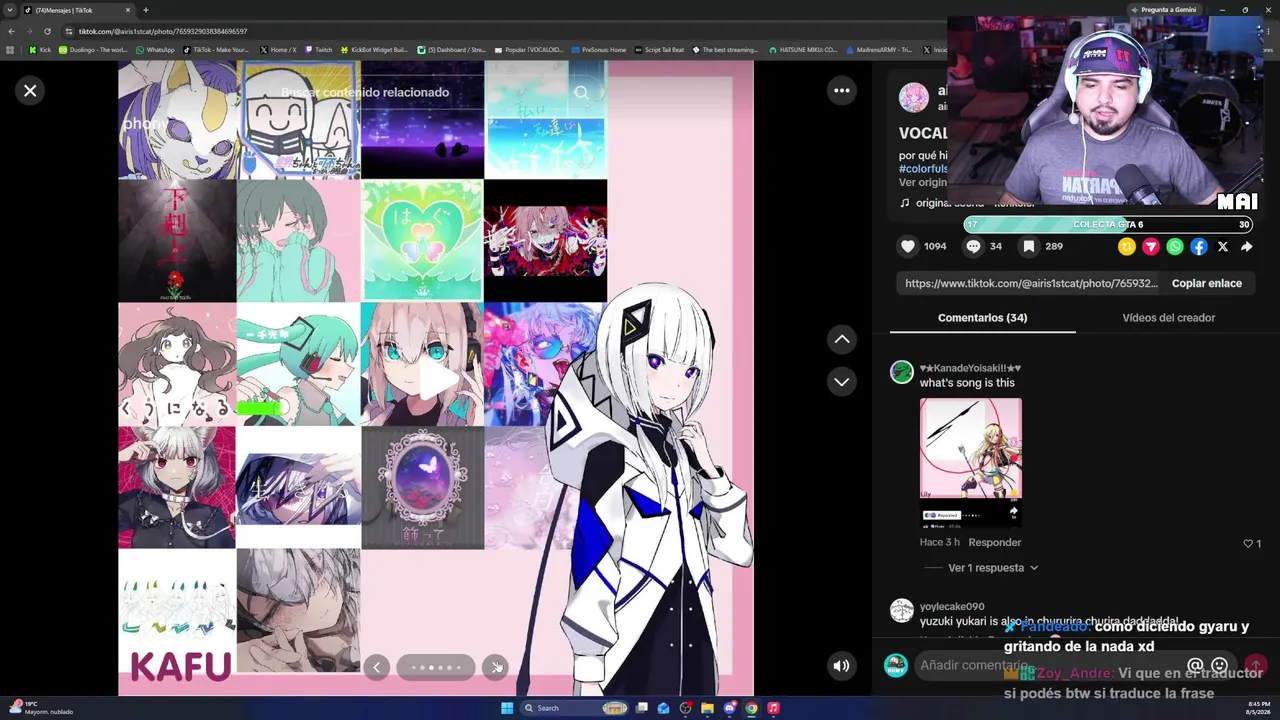
Task: Mention a user with the @ icon
Action: click(1195, 665)
